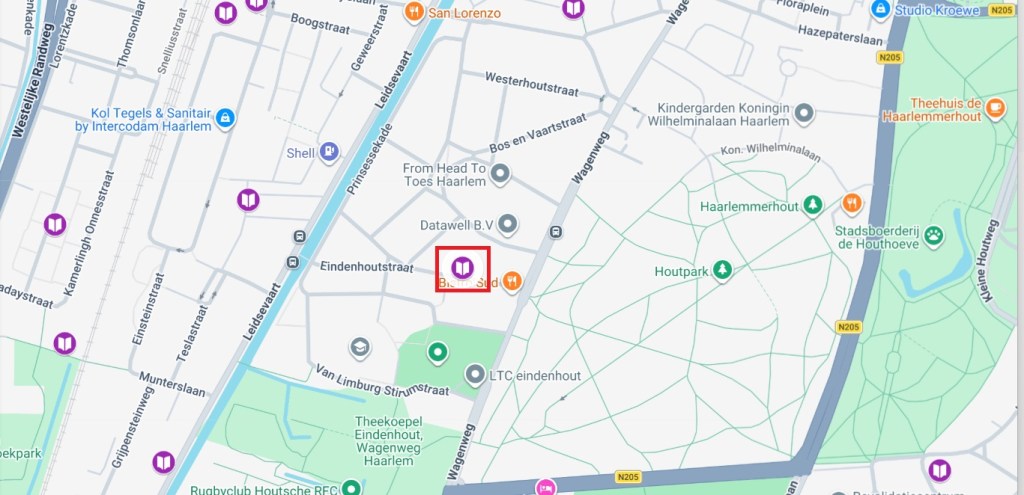
Task: Click the pink hotel bed marker
Action: tap(545, 487)
